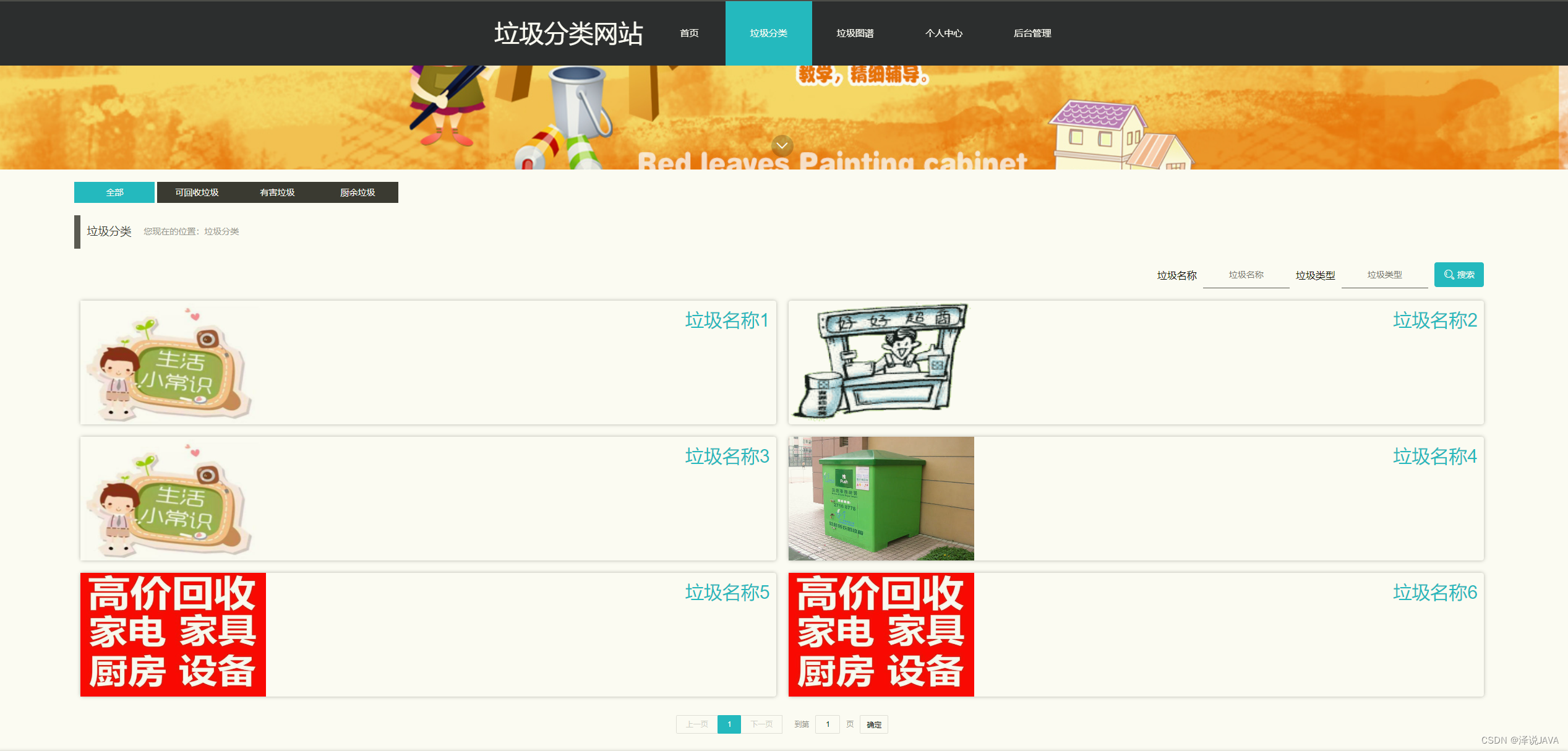Select the 全部 category tab
This screenshot has height=751, width=1568.
tap(114, 192)
